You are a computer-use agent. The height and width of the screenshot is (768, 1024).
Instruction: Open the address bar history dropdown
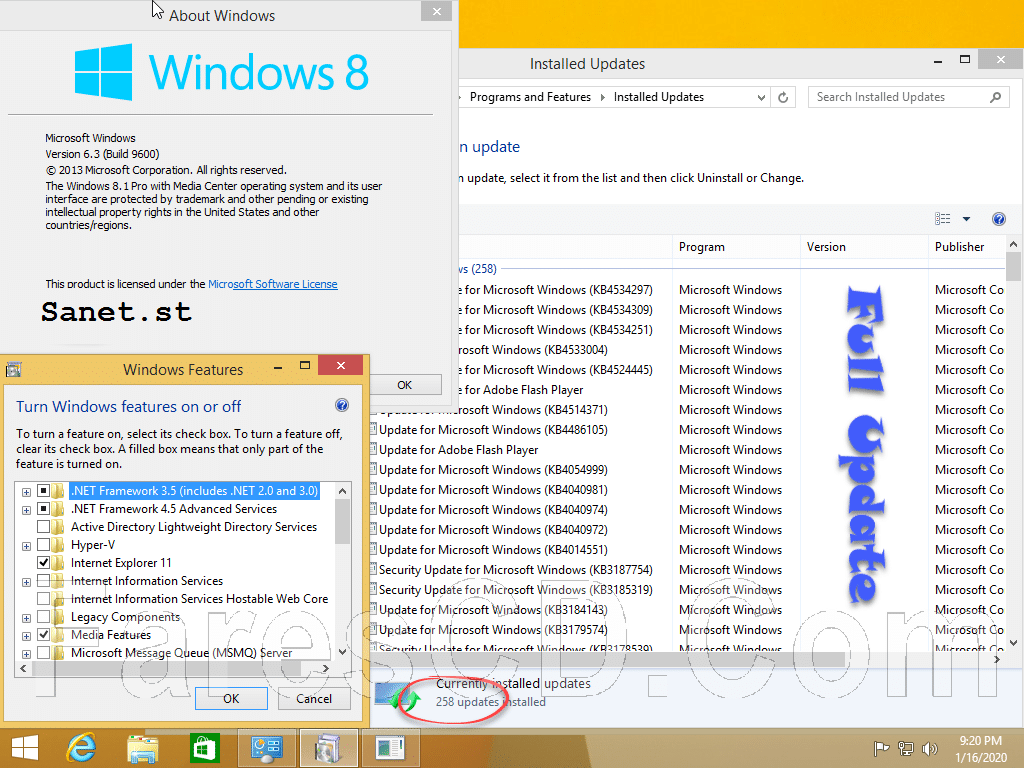tap(761, 97)
